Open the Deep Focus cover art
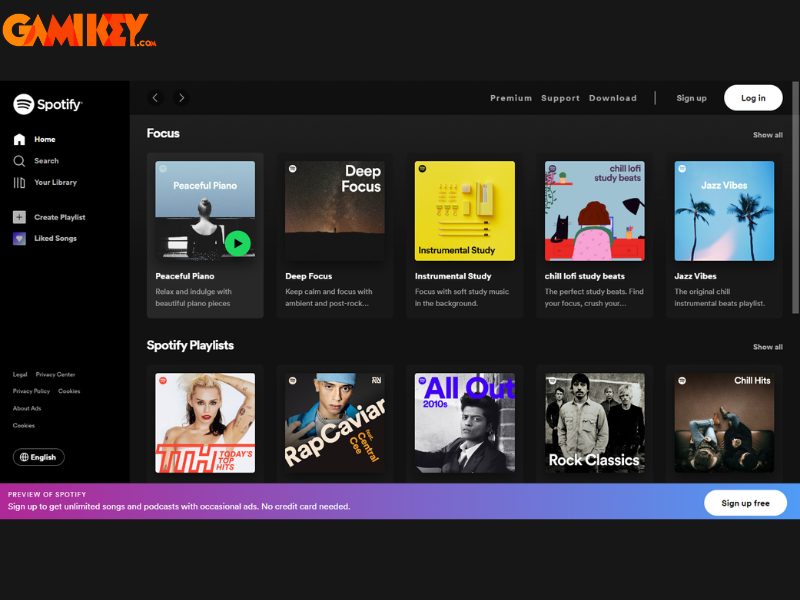 click(335, 211)
